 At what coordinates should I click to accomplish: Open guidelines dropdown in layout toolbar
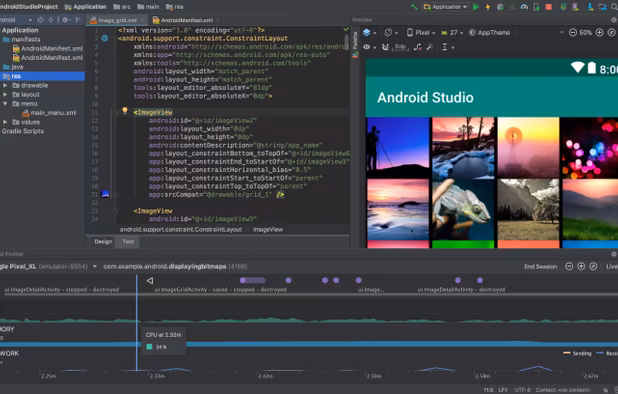click(448, 47)
